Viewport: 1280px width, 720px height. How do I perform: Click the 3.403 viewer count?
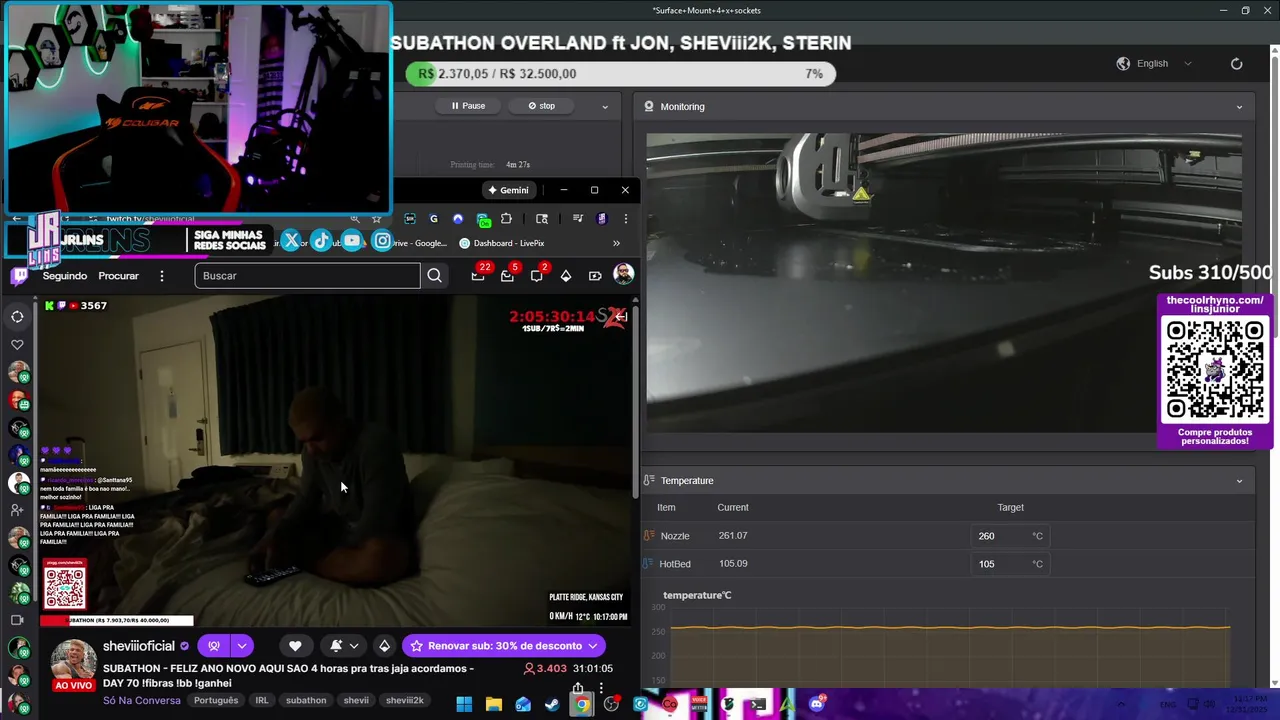(x=546, y=668)
